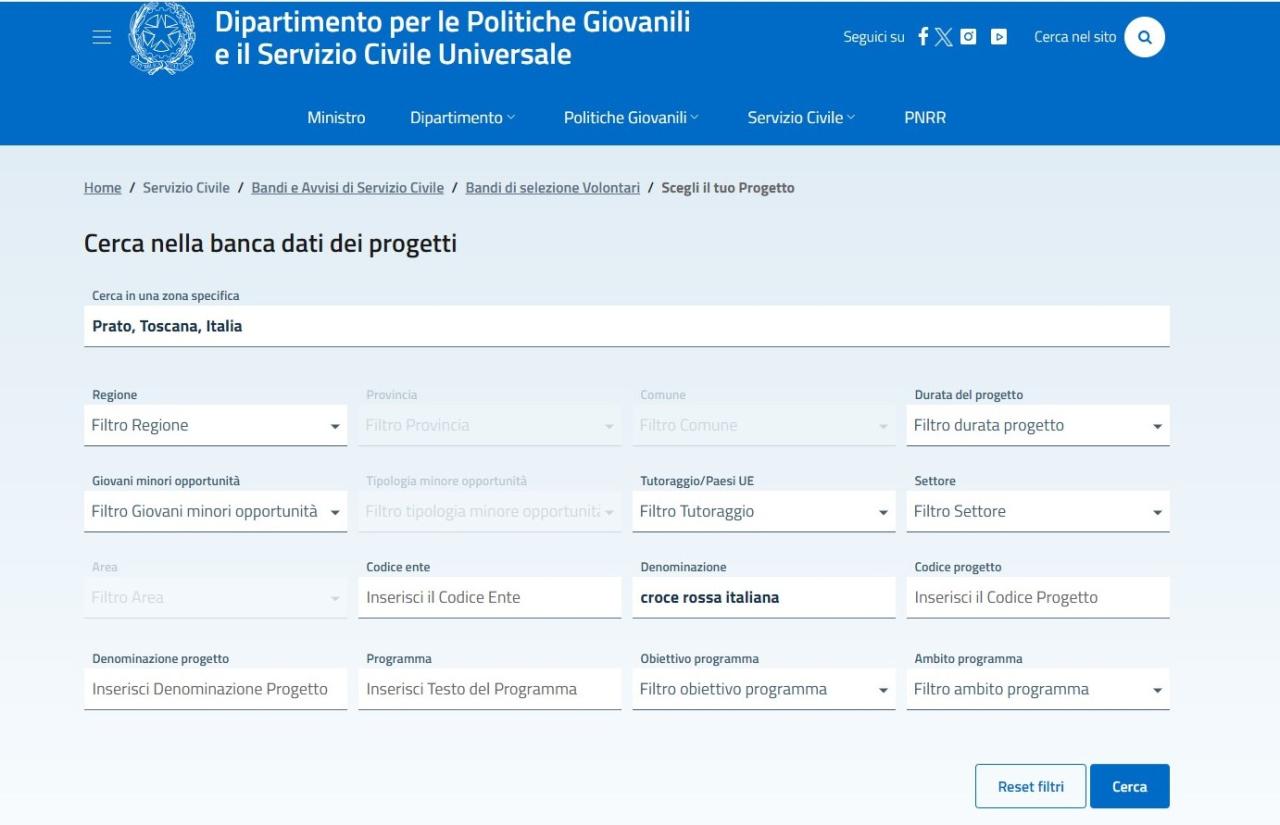Click the Cerca nella banca dati dei progetti heading
Image resolution: width=1280 pixels, height=825 pixels.
click(x=270, y=244)
